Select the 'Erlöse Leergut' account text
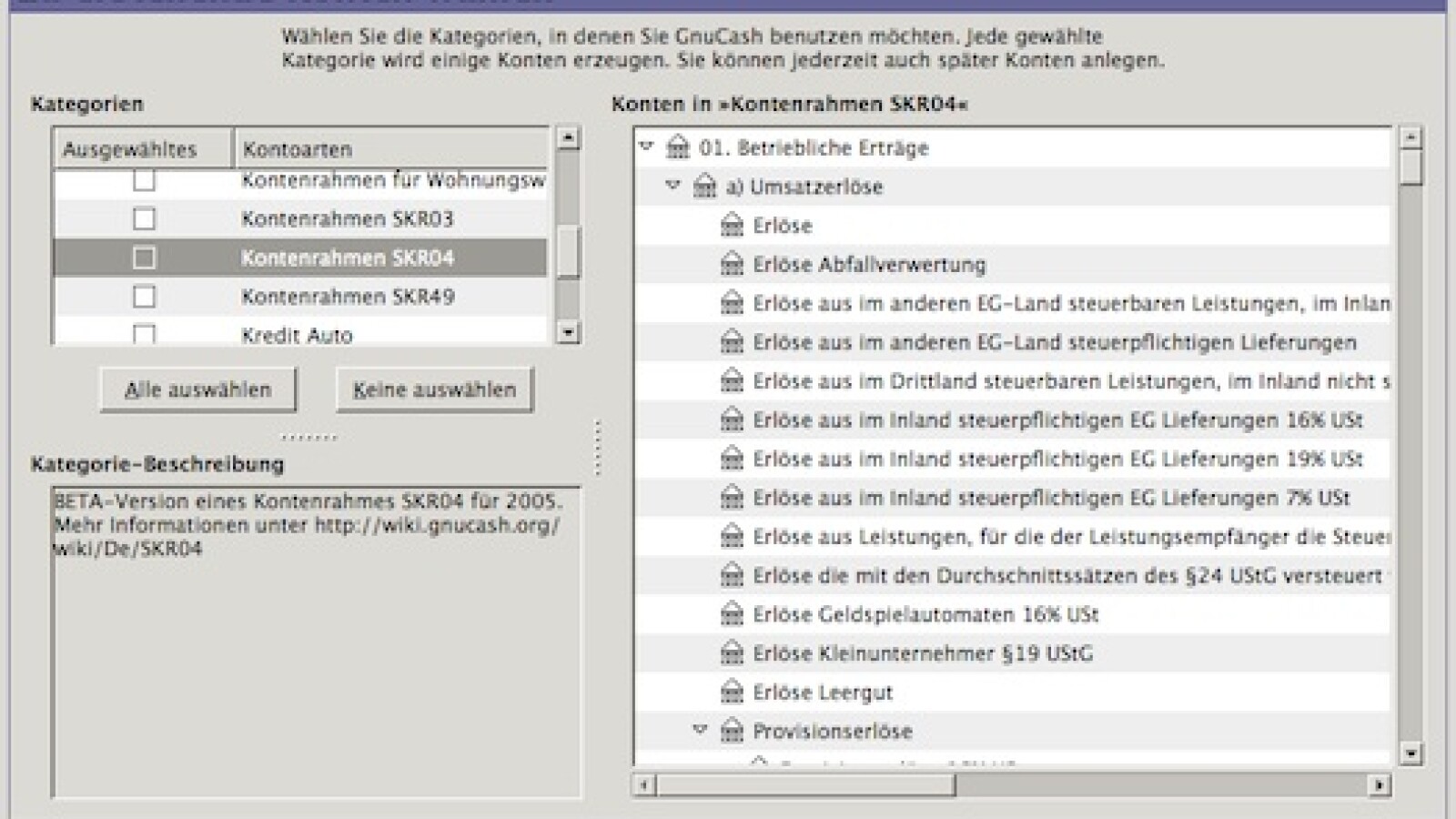Image resolution: width=1456 pixels, height=819 pixels. pyautogui.click(x=823, y=693)
